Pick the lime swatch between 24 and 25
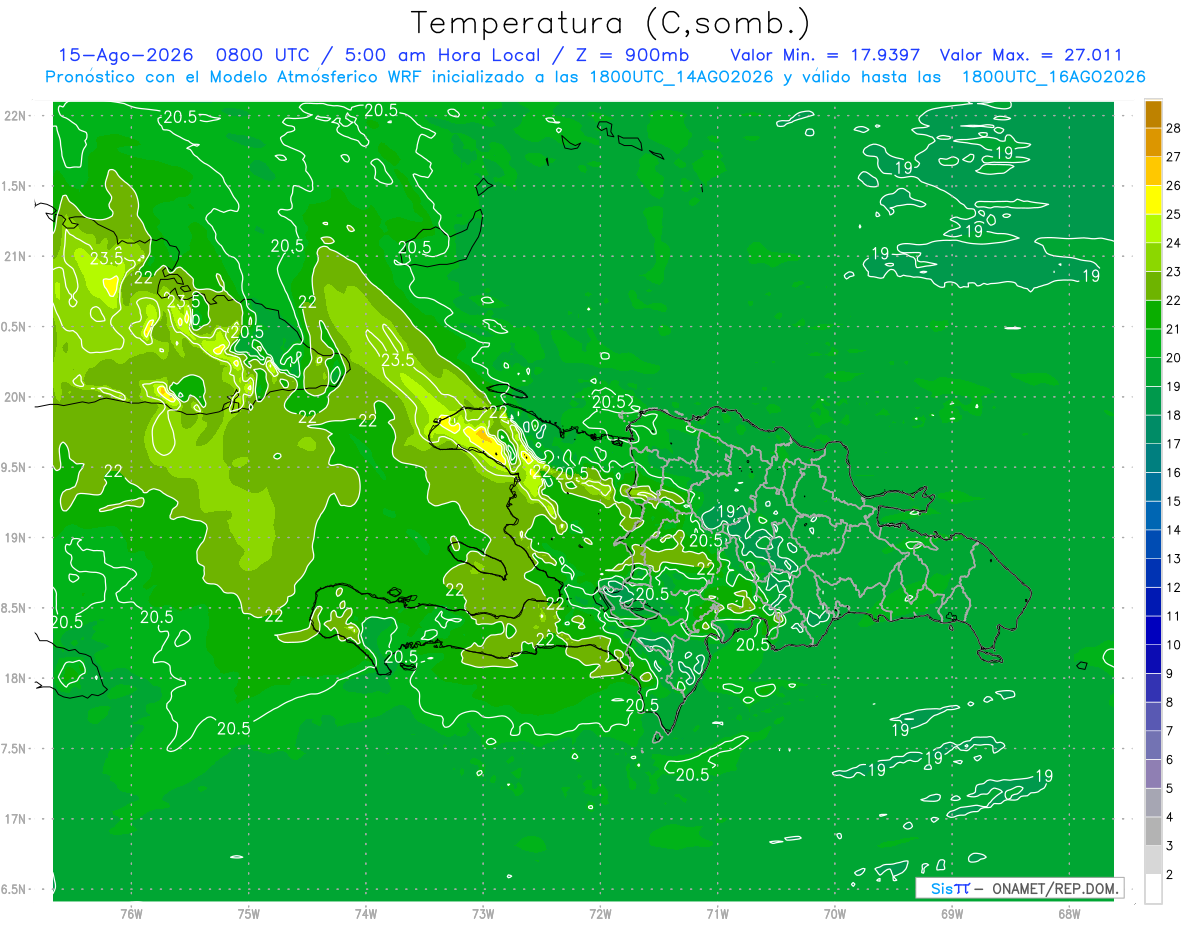The image size is (1200, 927). pyautogui.click(x=1153, y=228)
